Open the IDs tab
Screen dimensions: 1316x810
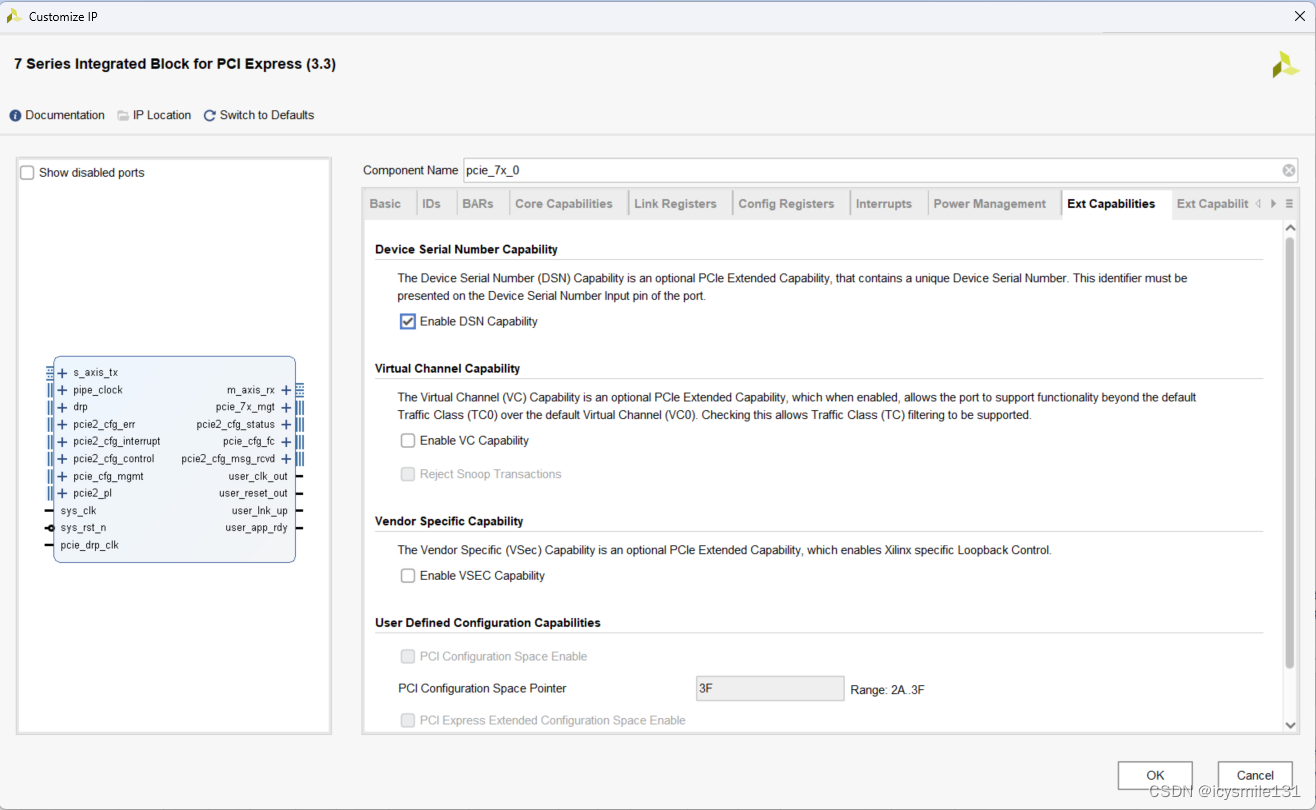click(x=432, y=204)
